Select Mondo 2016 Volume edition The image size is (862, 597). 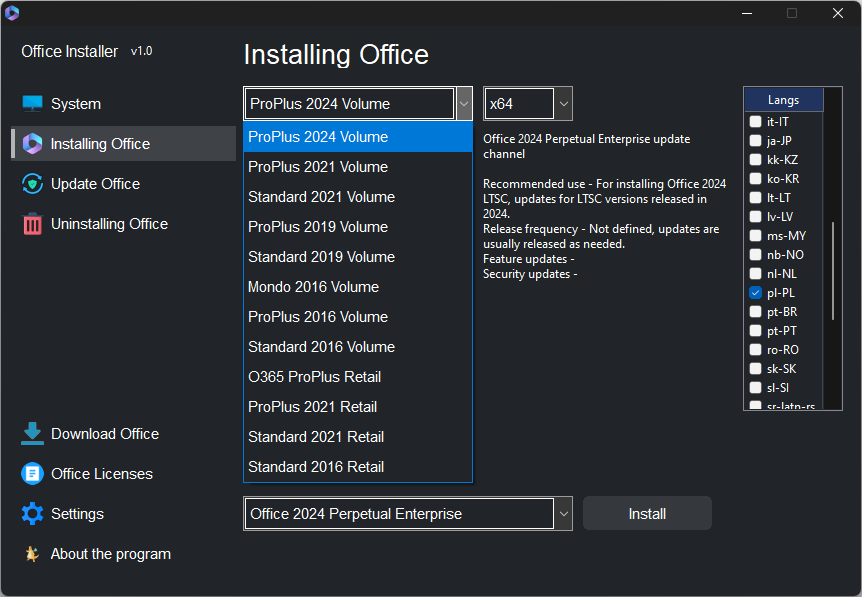click(x=358, y=286)
